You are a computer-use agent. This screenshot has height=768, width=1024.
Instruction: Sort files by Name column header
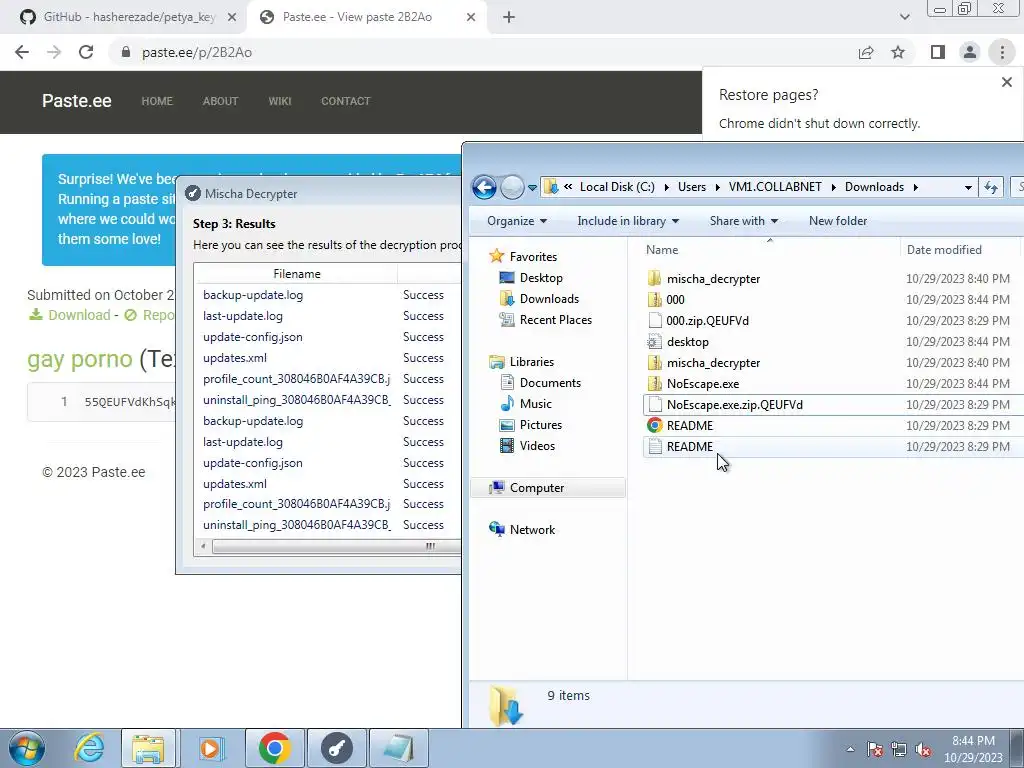coord(662,249)
